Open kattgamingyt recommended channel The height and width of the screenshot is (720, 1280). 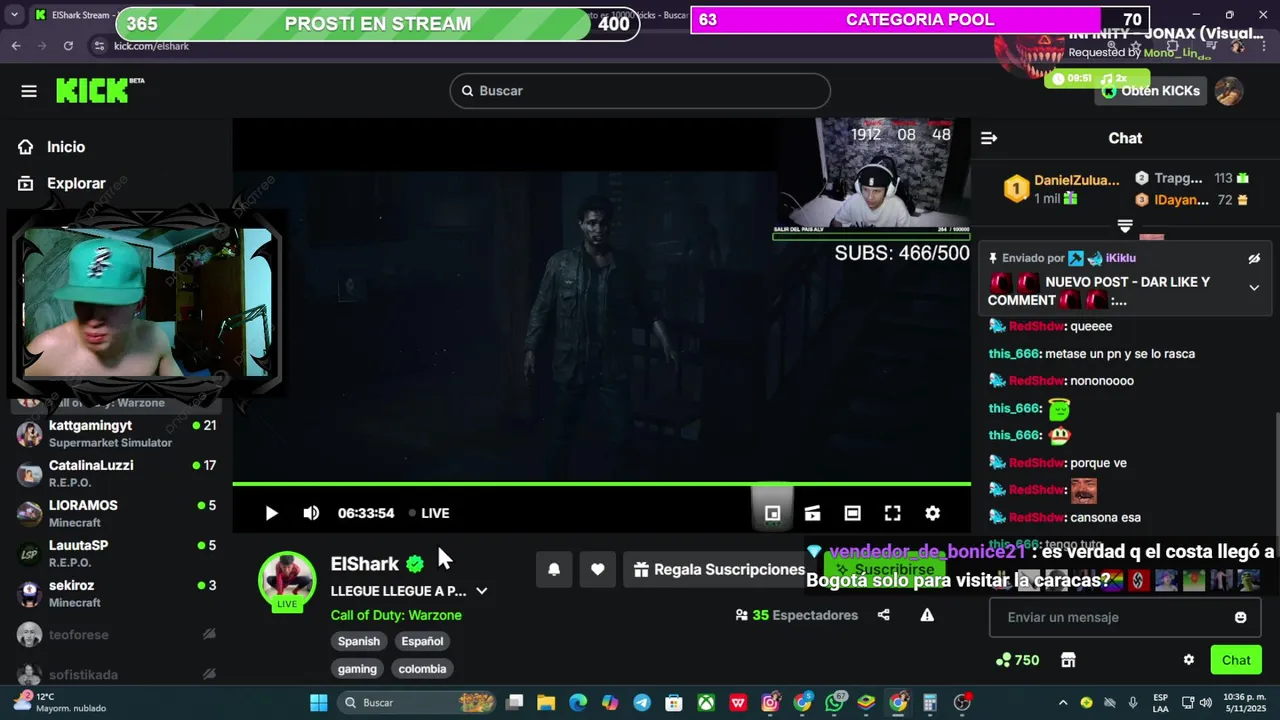pyautogui.click(x=117, y=433)
